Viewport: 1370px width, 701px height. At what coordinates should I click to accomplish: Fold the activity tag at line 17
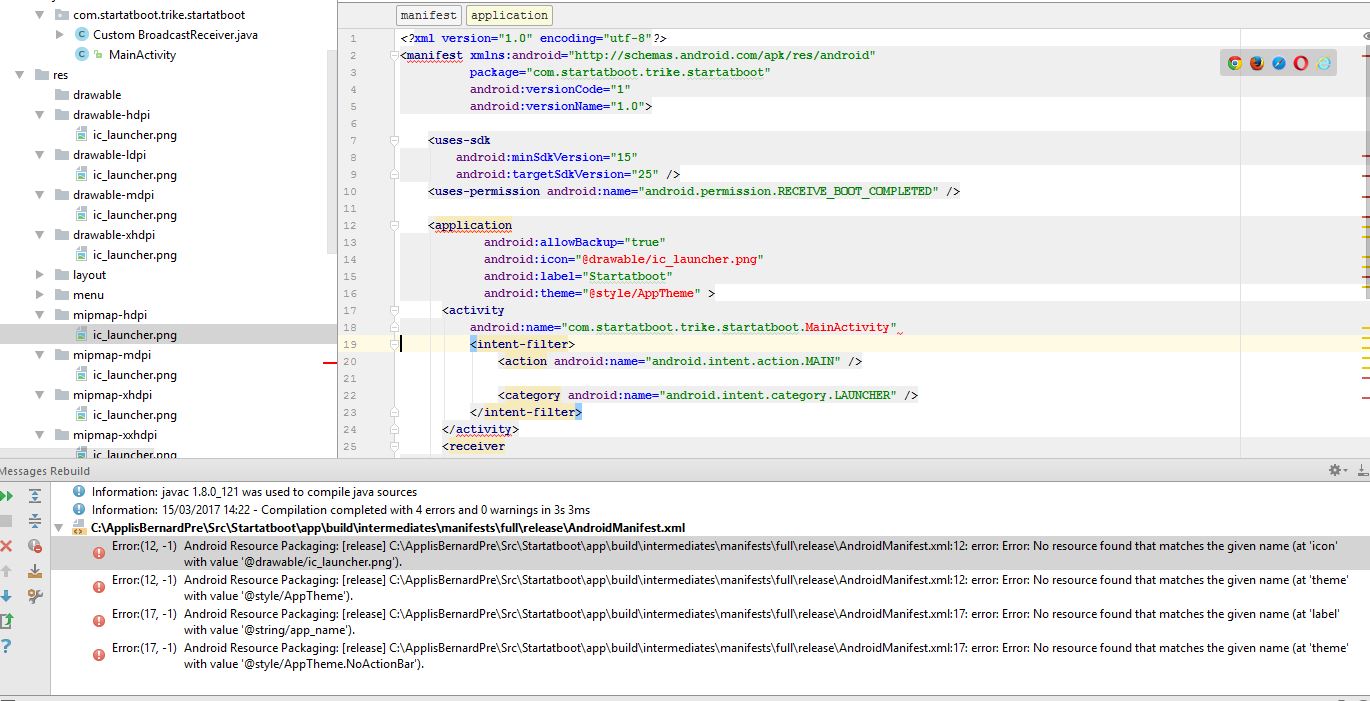(x=395, y=310)
